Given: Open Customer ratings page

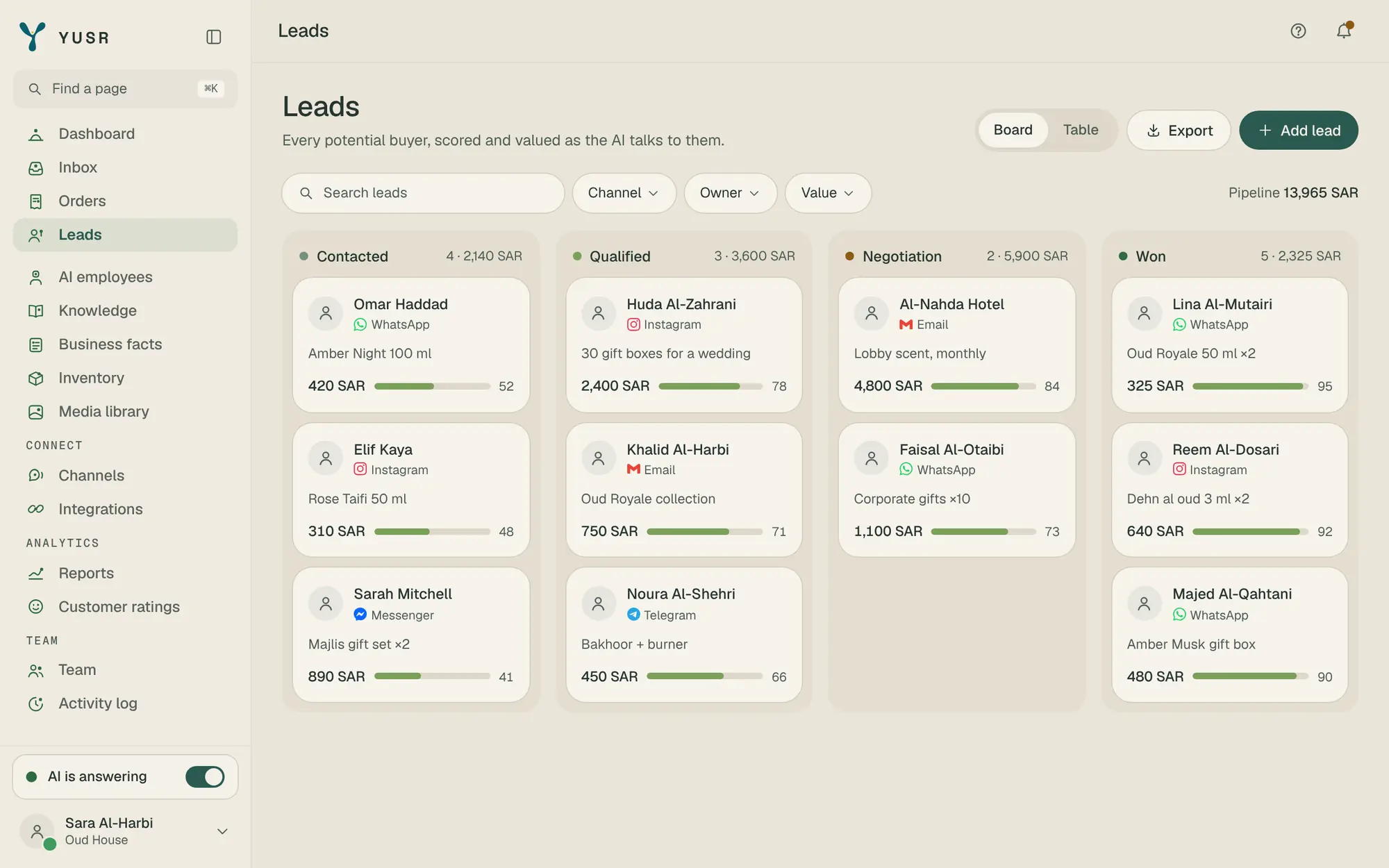Looking at the screenshot, I should (125, 607).
